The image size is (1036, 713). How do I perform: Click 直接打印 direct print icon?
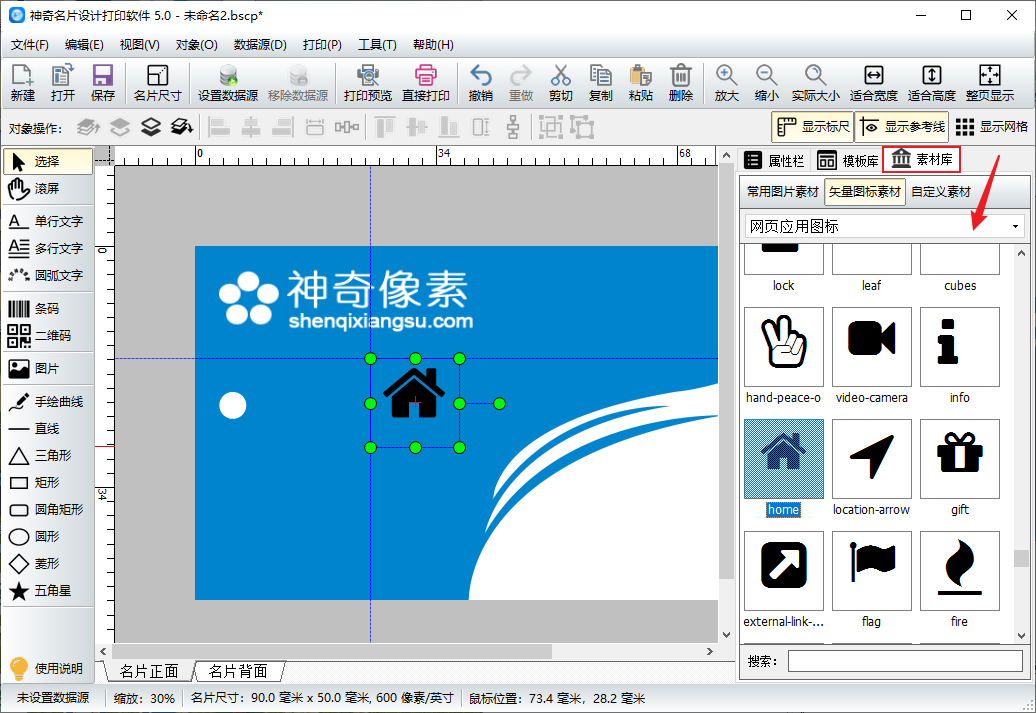click(426, 83)
